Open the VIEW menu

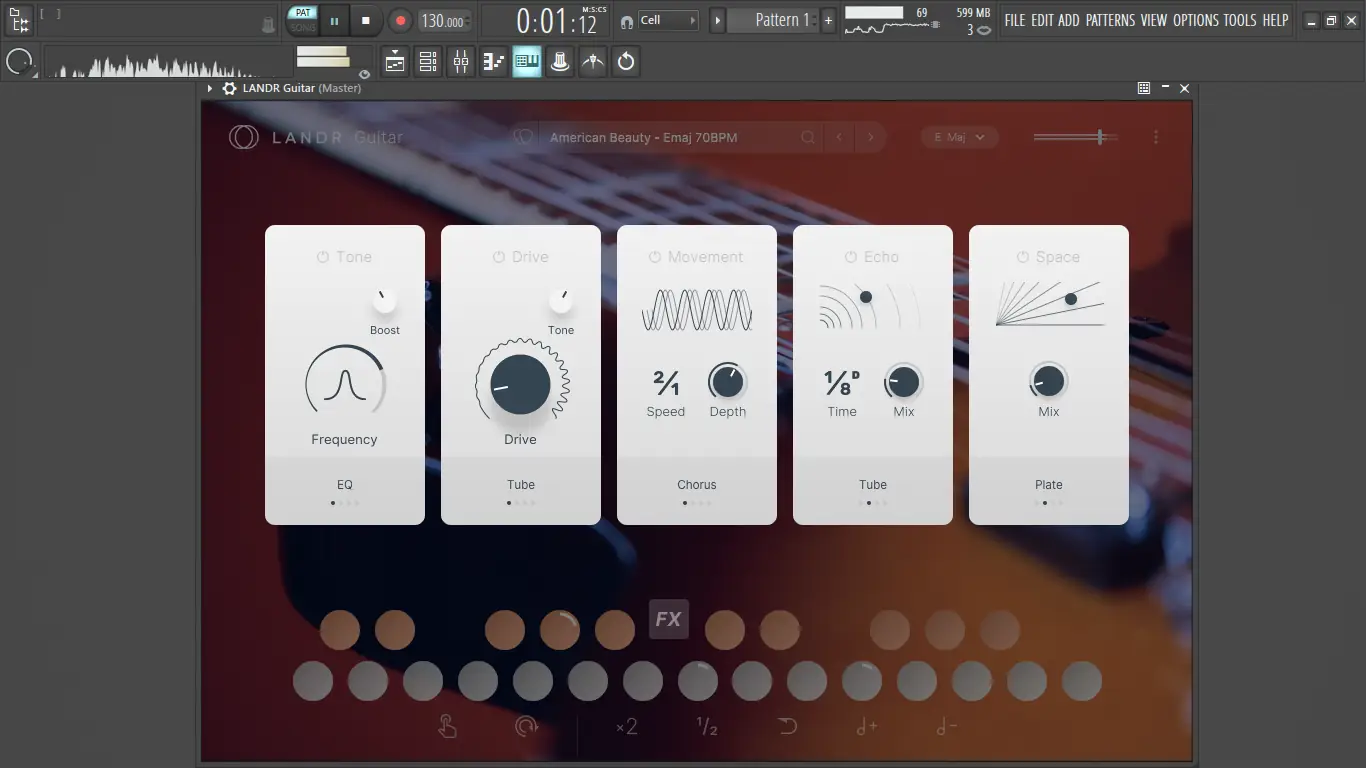click(x=1154, y=20)
